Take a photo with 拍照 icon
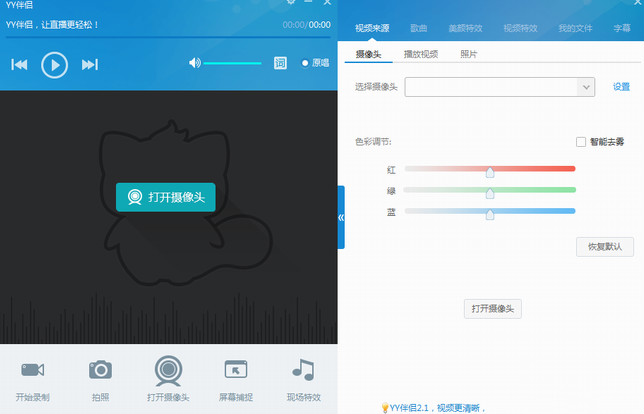This screenshot has height=414, width=644. 100,379
